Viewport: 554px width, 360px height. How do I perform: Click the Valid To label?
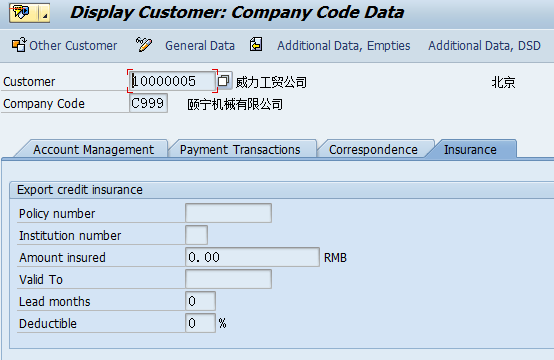(x=41, y=280)
